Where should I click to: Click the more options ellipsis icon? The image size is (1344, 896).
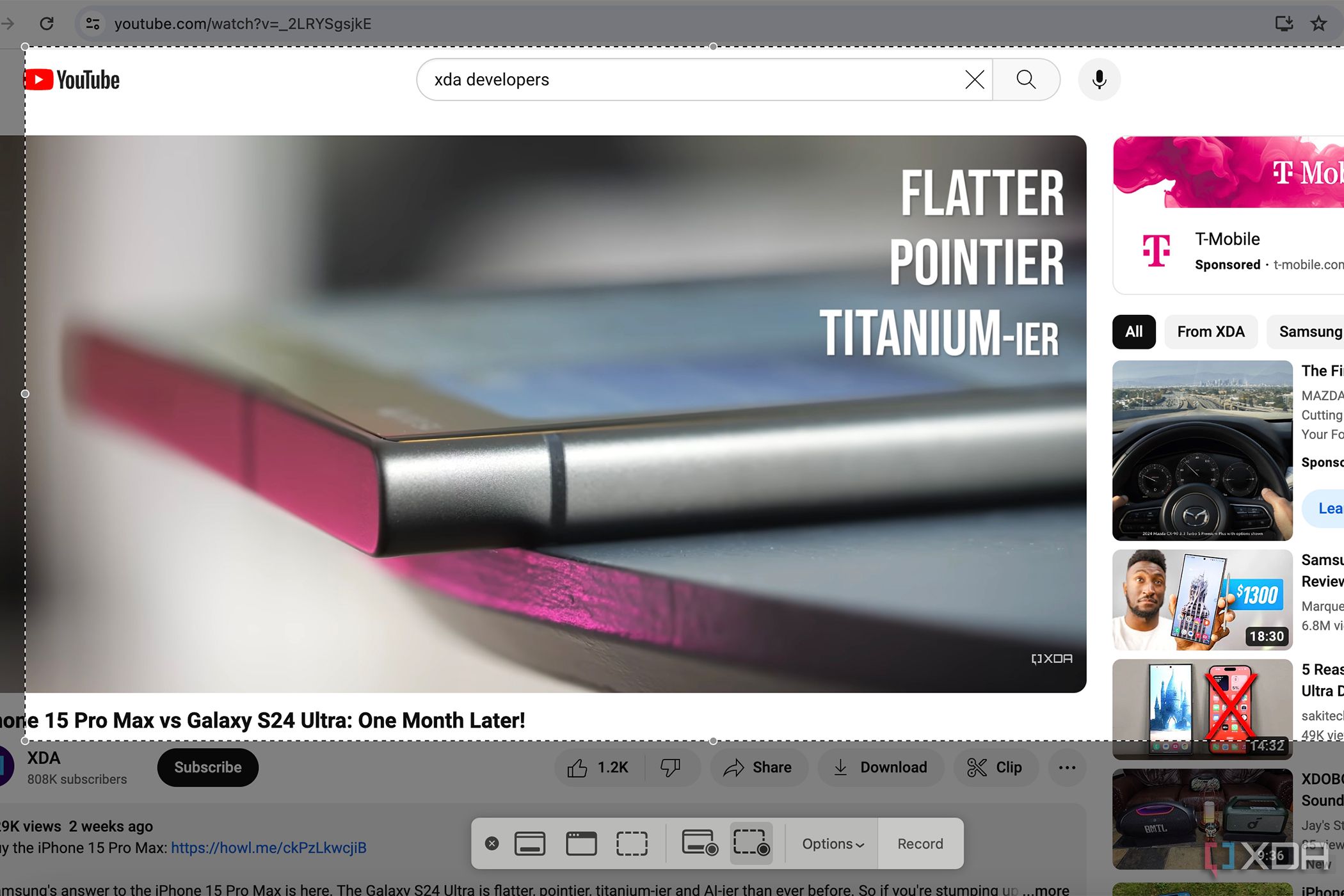point(1067,768)
